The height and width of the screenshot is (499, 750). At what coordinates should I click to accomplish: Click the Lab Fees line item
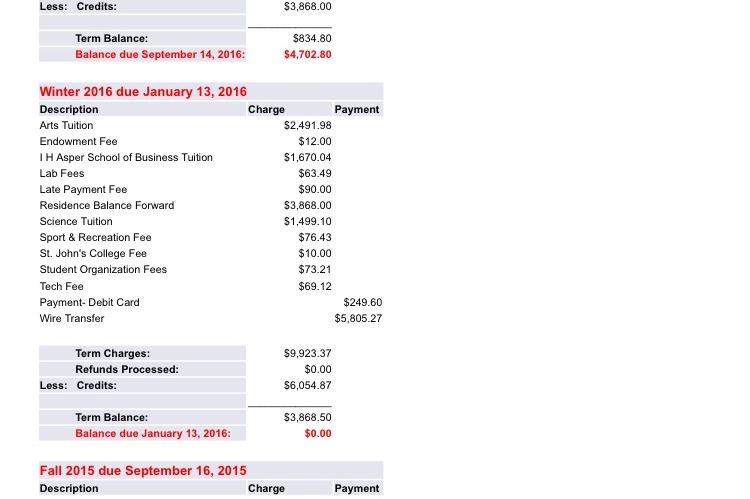point(62,173)
